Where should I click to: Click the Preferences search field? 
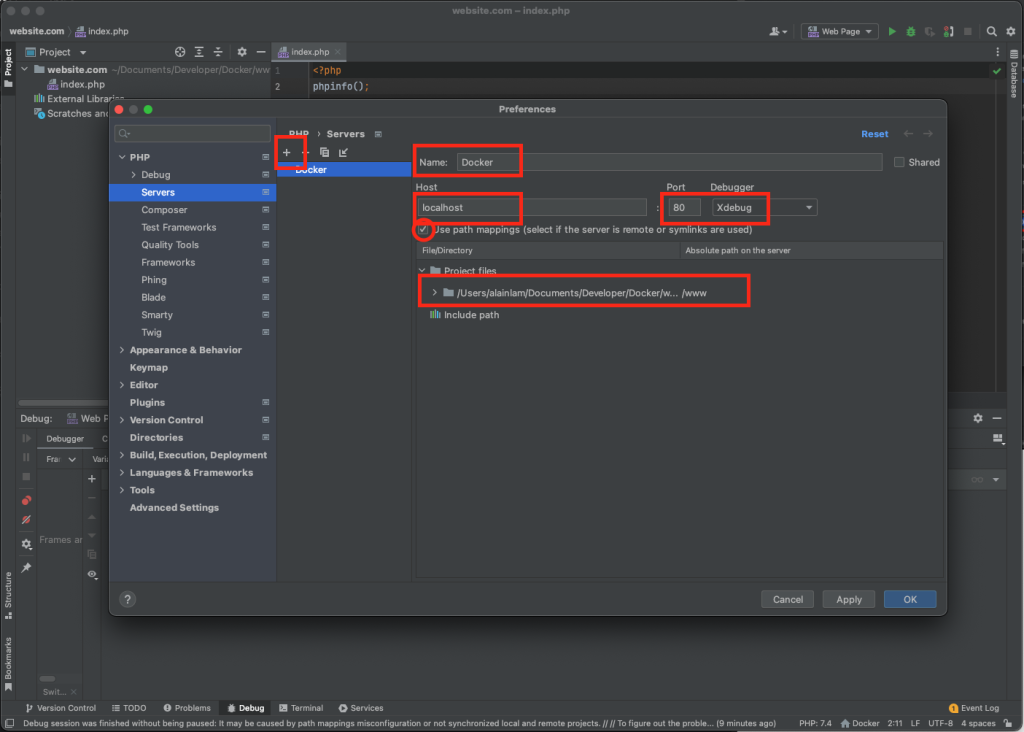(193, 133)
